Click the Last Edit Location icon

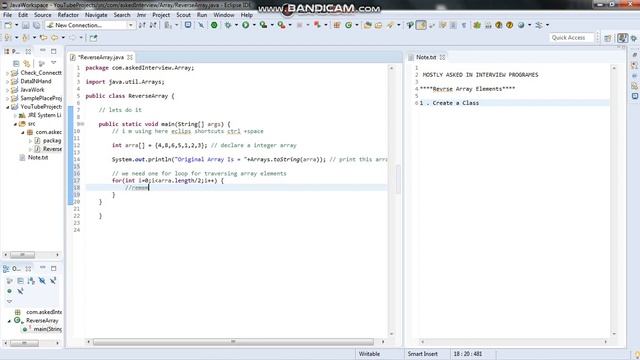pos(43,38)
